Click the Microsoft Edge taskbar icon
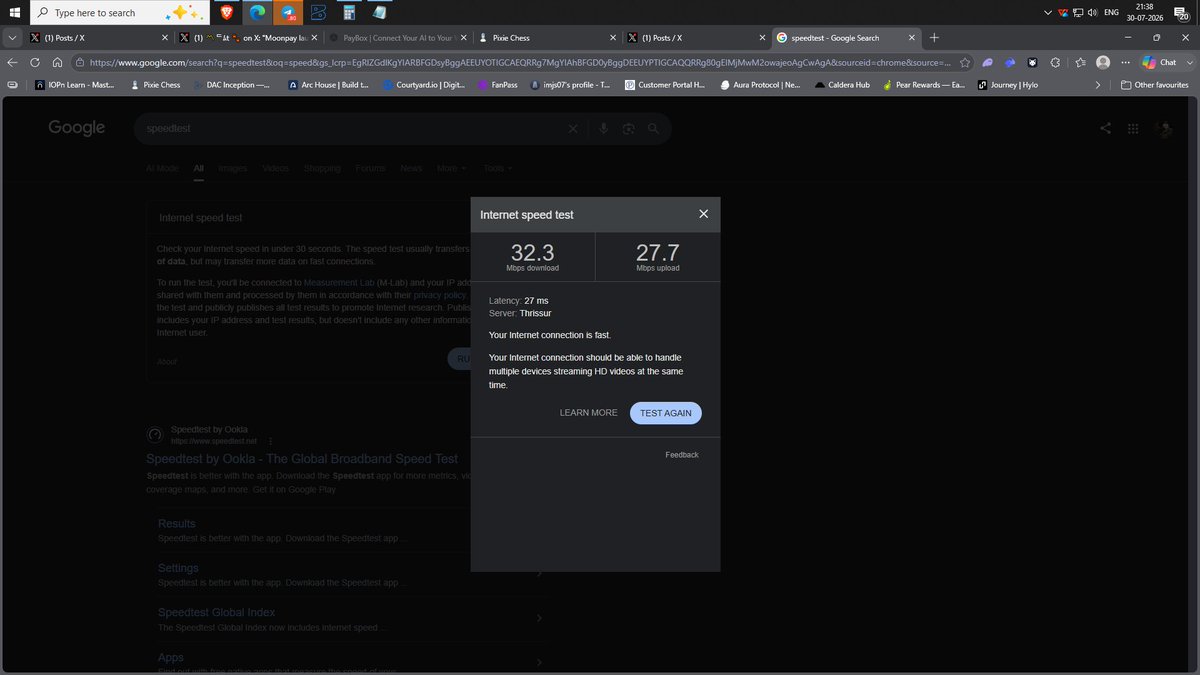This screenshot has width=1200, height=675. point(258,12)
